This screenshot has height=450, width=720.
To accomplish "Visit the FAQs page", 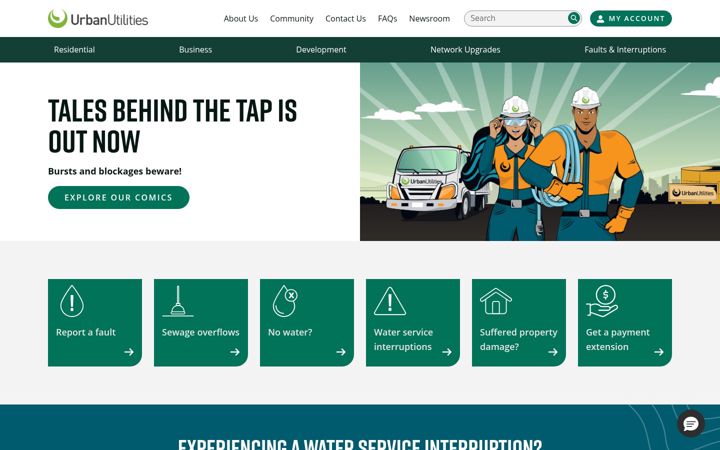I will click(x=388, y=19).
